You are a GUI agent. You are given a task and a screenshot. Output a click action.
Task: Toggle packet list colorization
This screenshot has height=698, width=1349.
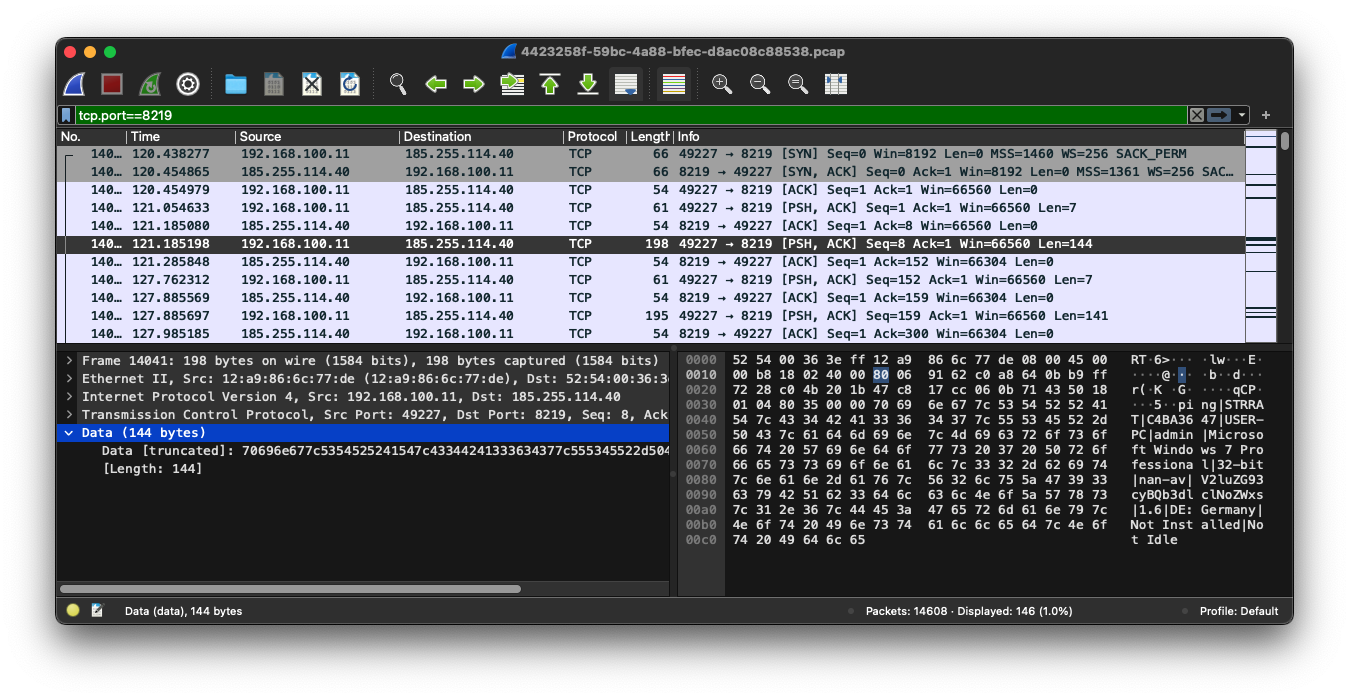[674, 84]
